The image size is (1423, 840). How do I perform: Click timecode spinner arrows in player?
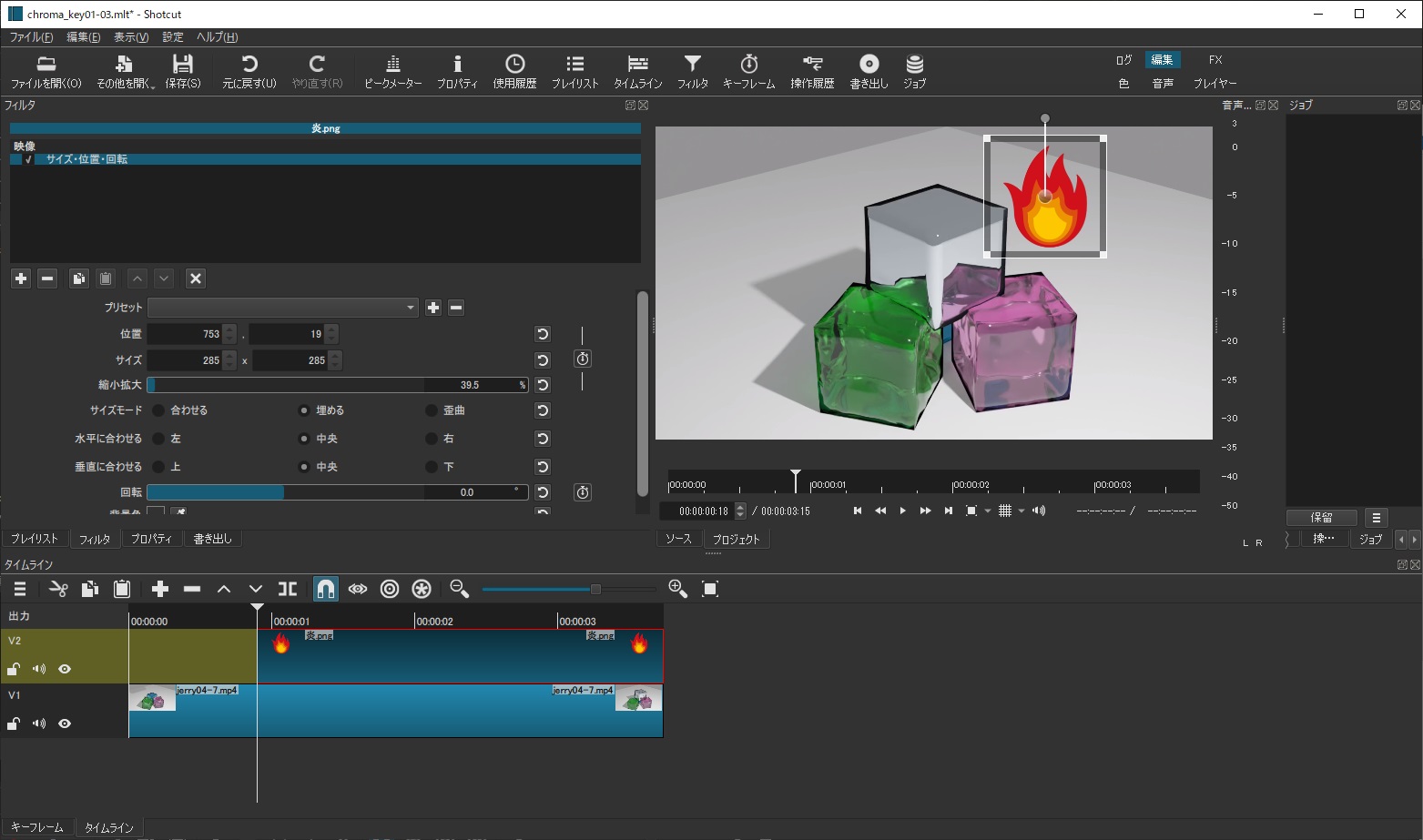pyautogui.click(x=740, y=511)
